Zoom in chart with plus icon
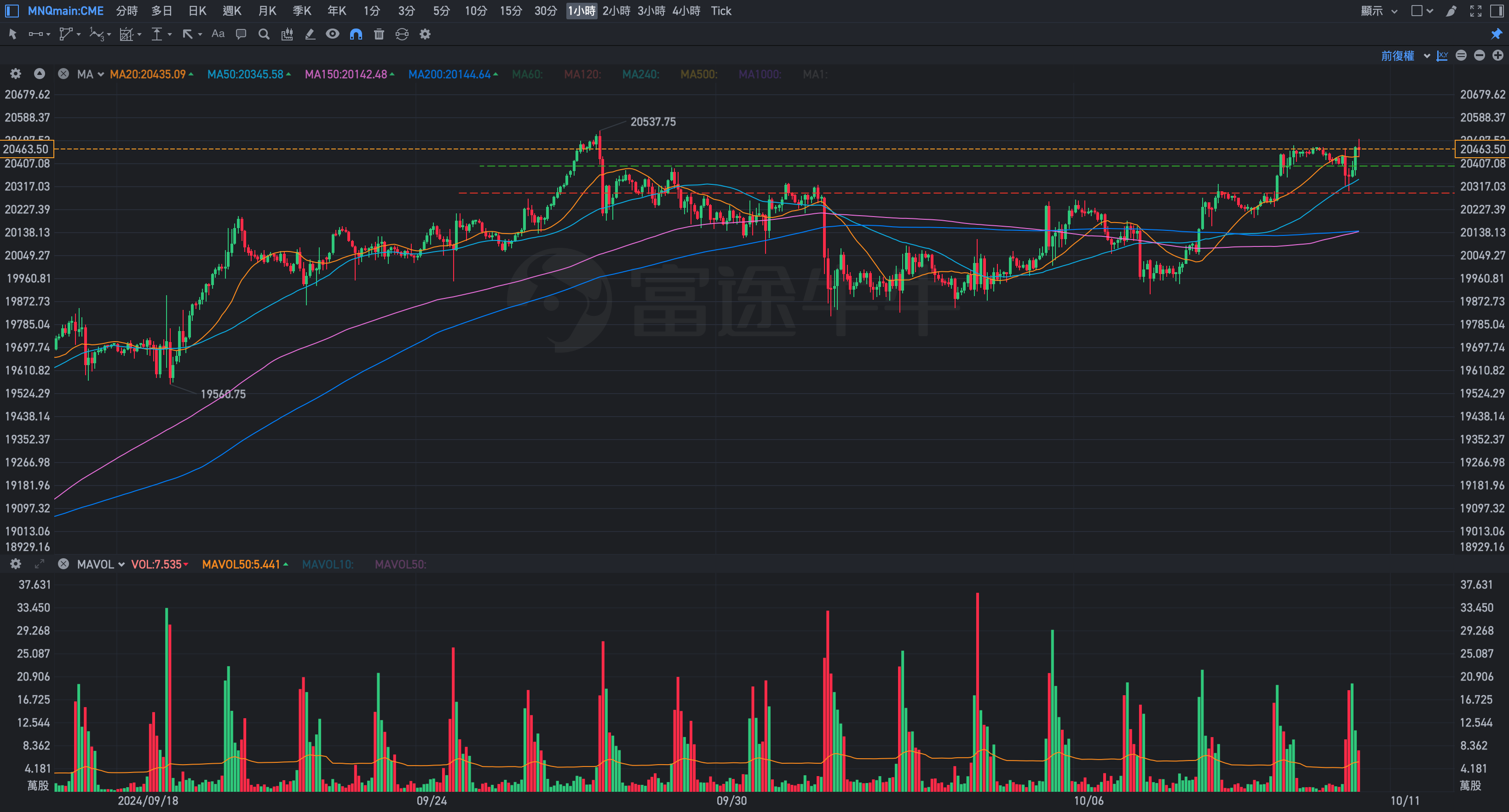Screen dimensions: 1509x812 pyautogui.click(x=1498, y=56)
